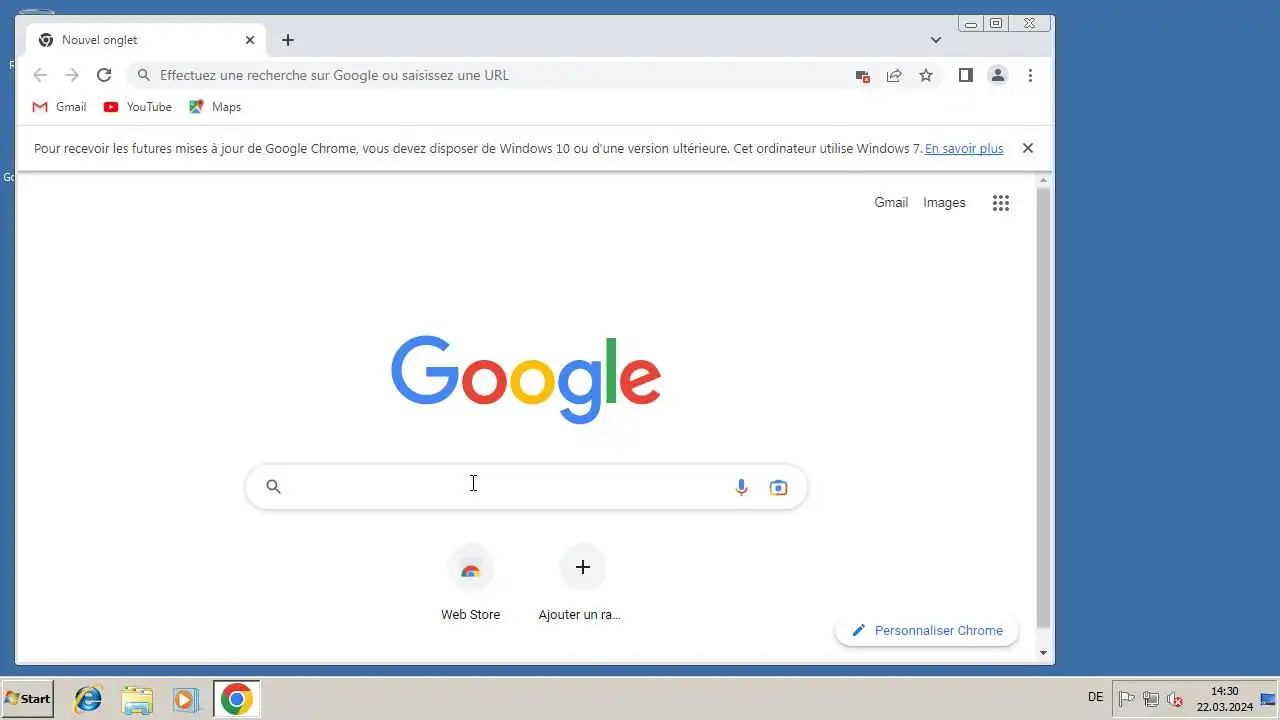Share this page icon in the address bar
Viewport: 1280px width, 720px height.
(894, 75)
